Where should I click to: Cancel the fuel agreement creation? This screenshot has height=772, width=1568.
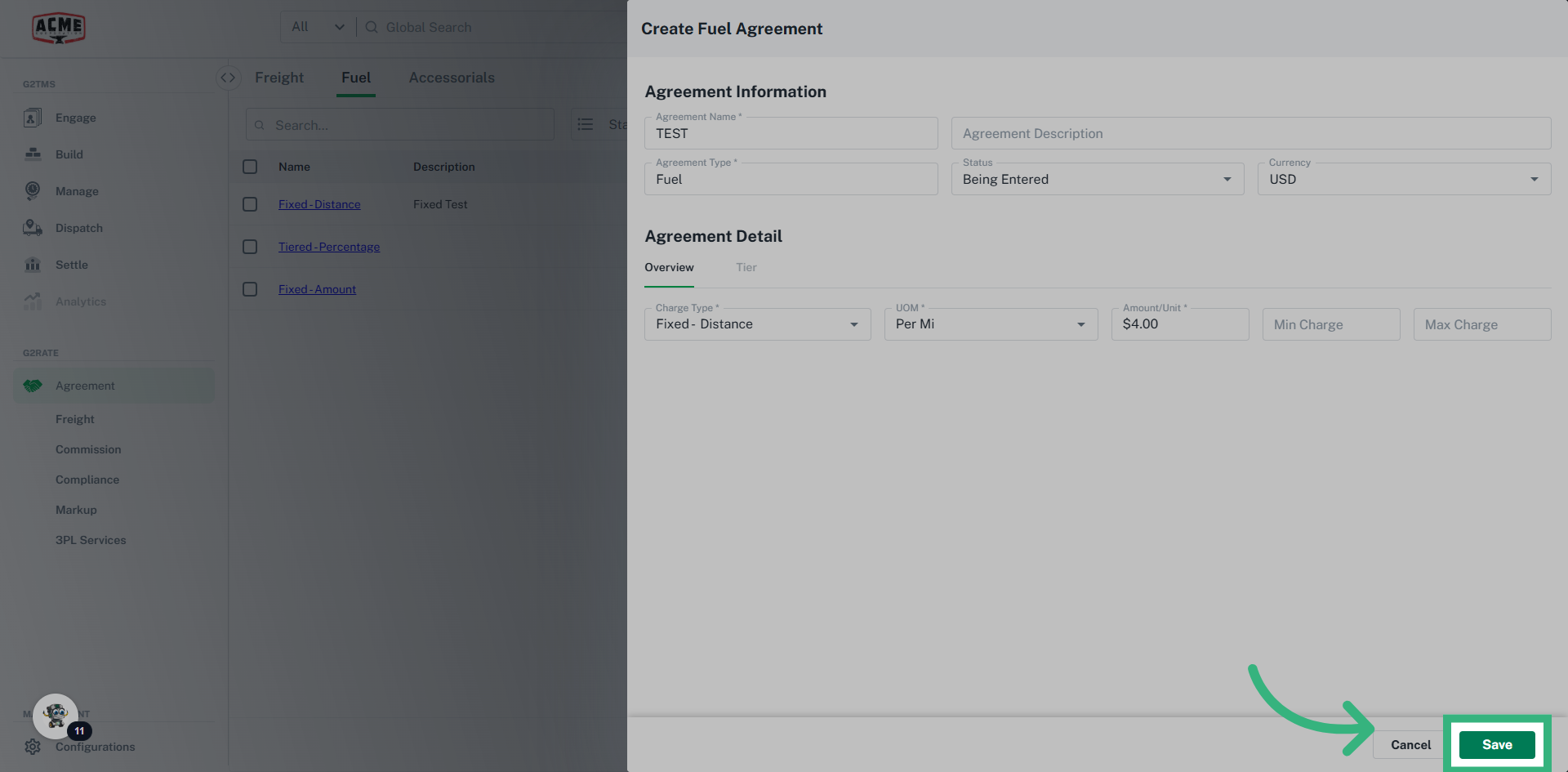pos(1410,745)
